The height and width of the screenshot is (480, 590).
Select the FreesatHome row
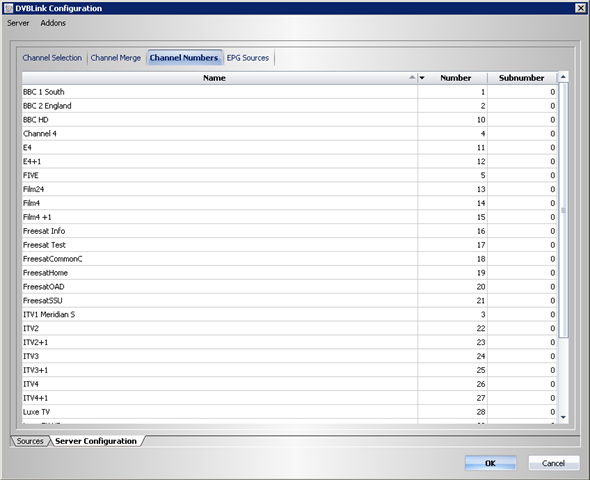[289, 273]
